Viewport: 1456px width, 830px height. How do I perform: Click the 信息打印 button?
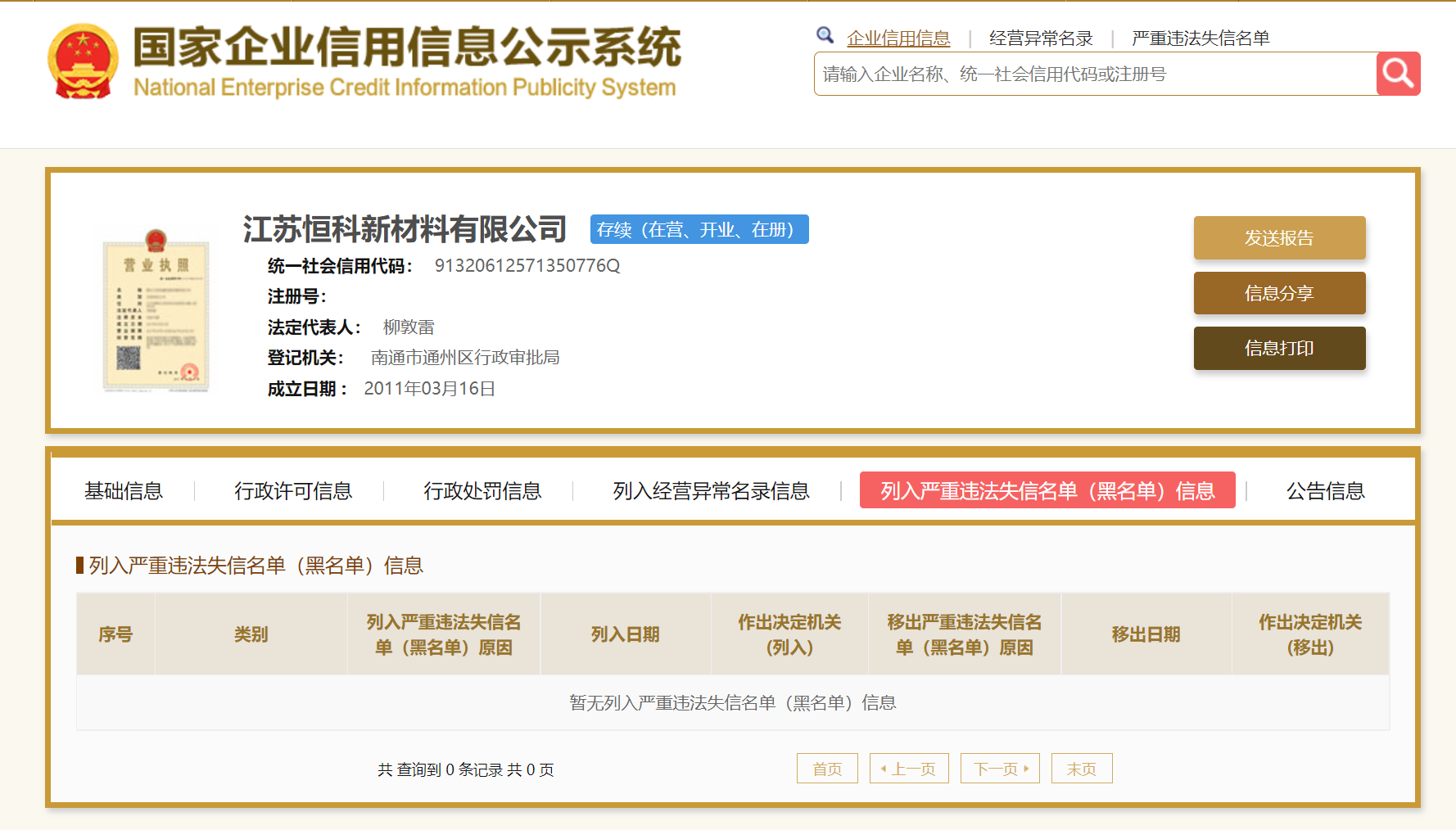point(1279,348)
